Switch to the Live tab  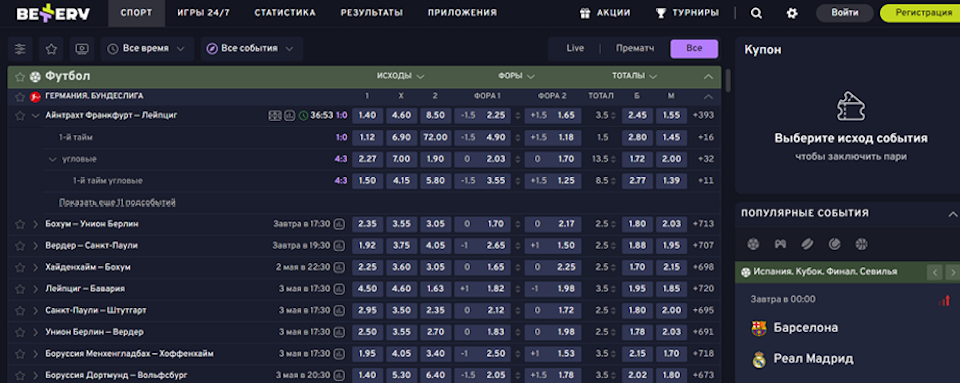[x=575, y=48]
